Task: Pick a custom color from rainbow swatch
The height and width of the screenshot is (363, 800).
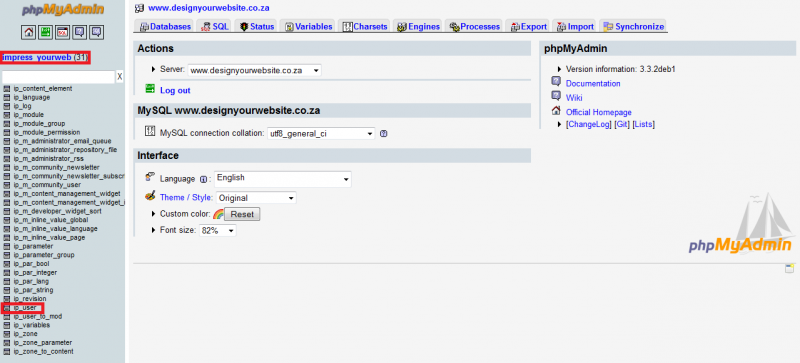Action: click(x=218, y=214)
